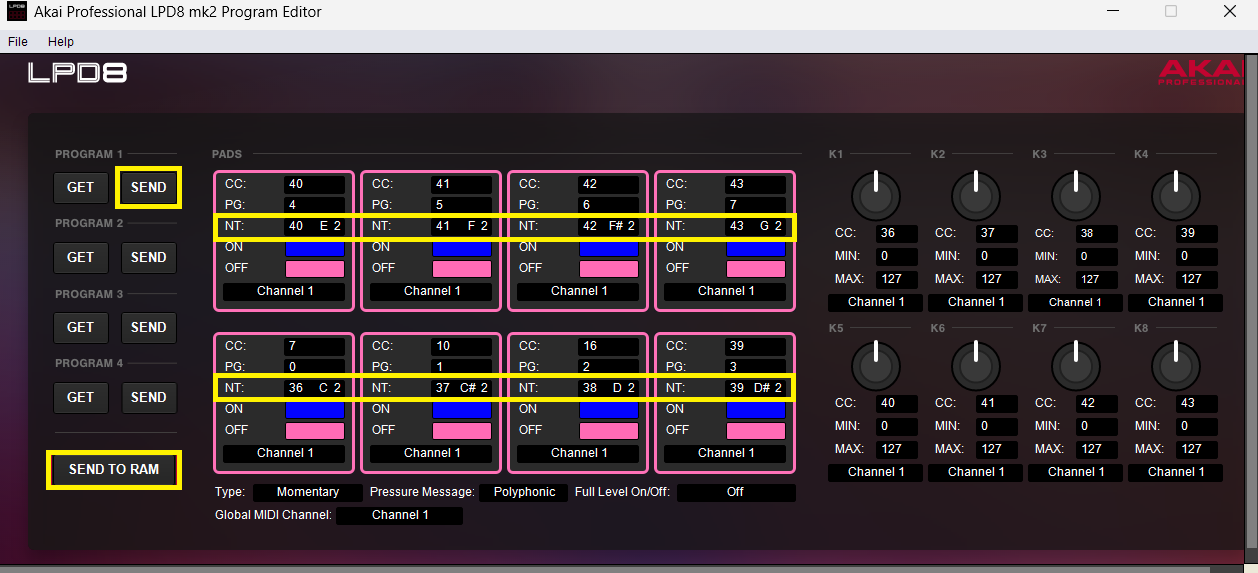The width and height of the screenshot is (1258, 573).
Task: Click the K2 MIN field
Action: tap(997, 256)
